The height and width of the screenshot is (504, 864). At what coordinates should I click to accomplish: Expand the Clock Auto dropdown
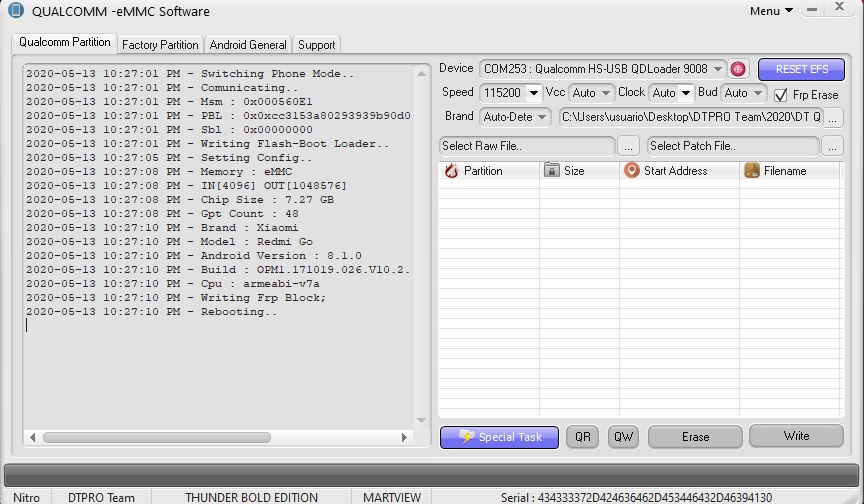685,93
